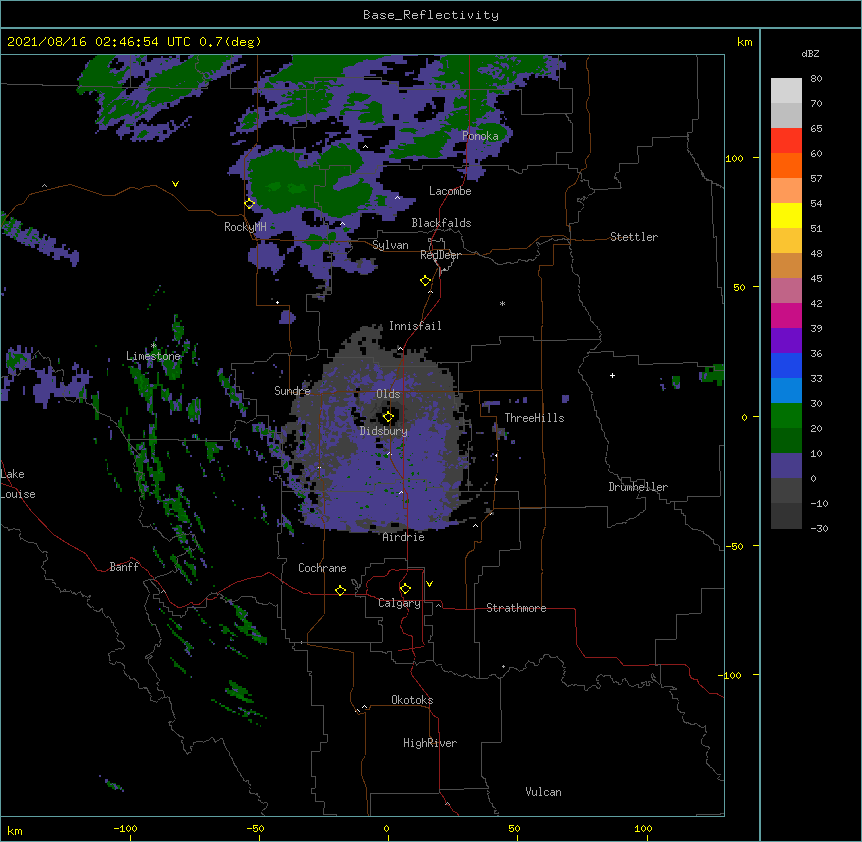Click the Base_Reflectivity title text
862x842 pixels.
431,15
